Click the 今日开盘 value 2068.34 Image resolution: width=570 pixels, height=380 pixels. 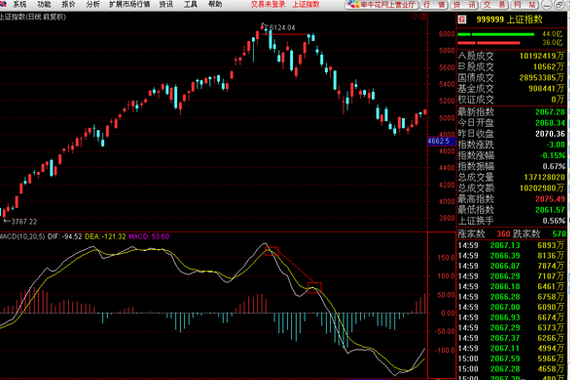pos(550,123)
